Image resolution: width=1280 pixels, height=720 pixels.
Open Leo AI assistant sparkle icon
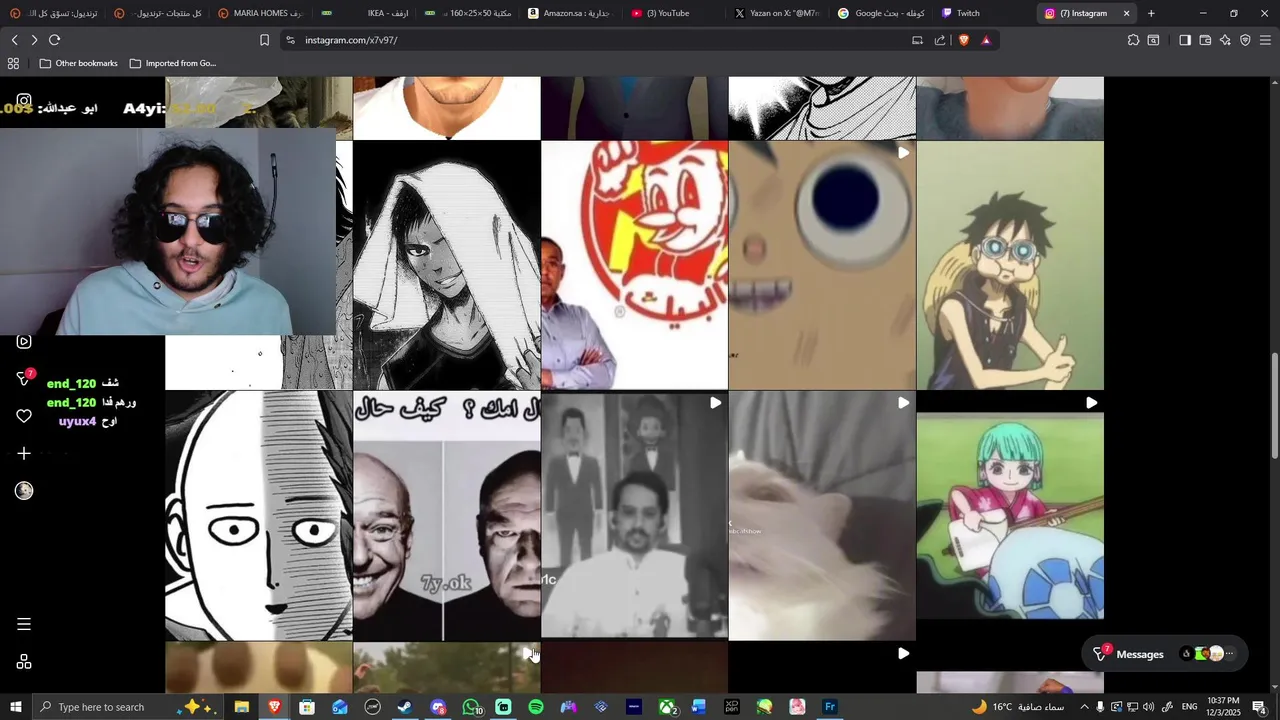1225,40
